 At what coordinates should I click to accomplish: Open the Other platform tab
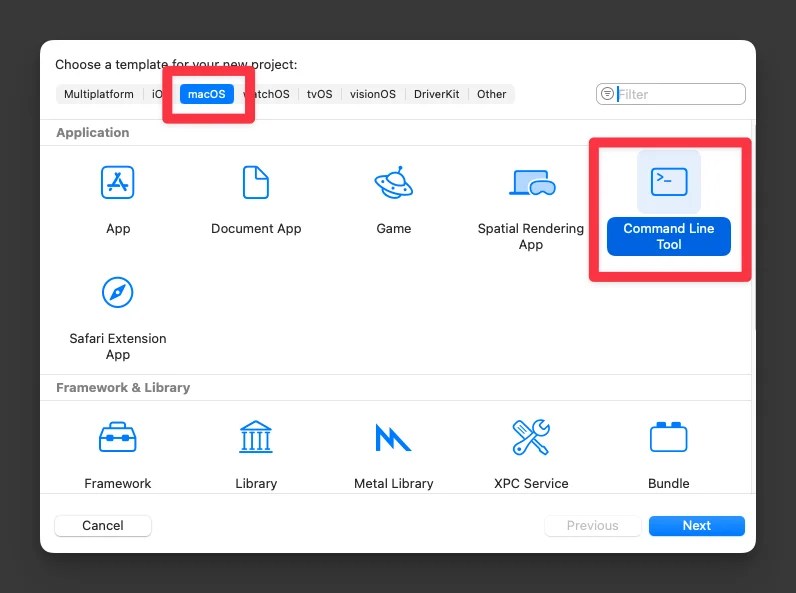pos(491,94)
